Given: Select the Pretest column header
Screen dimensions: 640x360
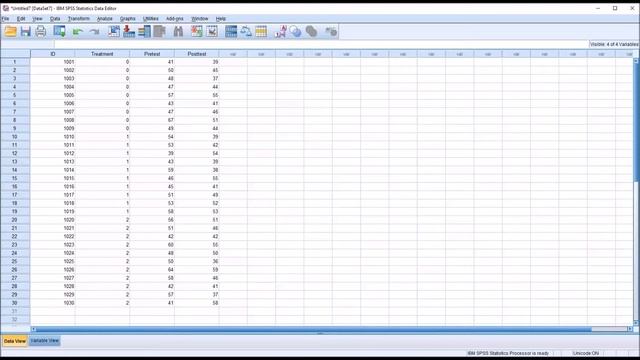Looking at the screenshot, I should pyautogui.click(x=152, y=54).
